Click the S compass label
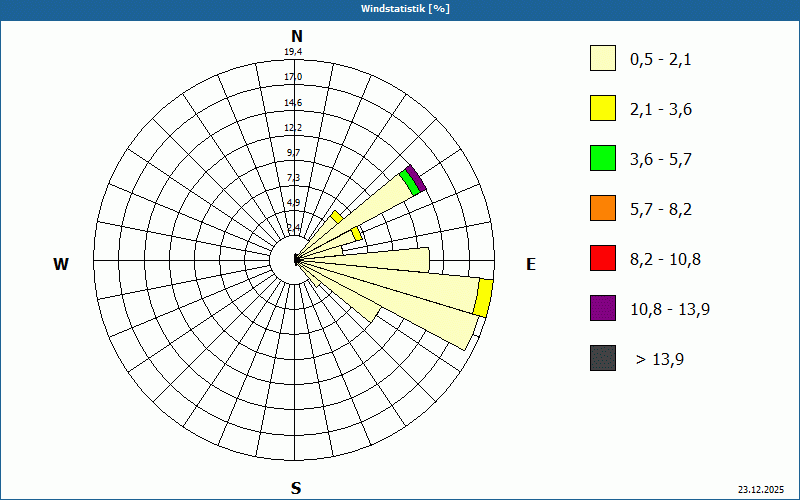The height and width of the screenshot is (500, 800). (296, 488)
